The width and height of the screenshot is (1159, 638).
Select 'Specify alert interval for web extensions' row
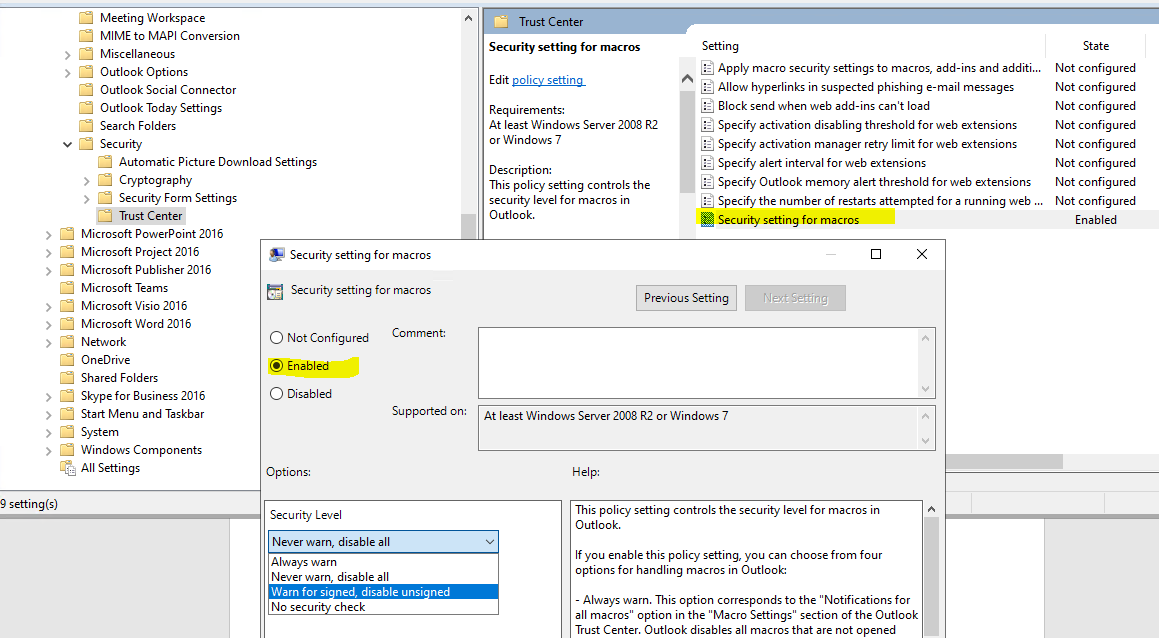coord(821,163)
